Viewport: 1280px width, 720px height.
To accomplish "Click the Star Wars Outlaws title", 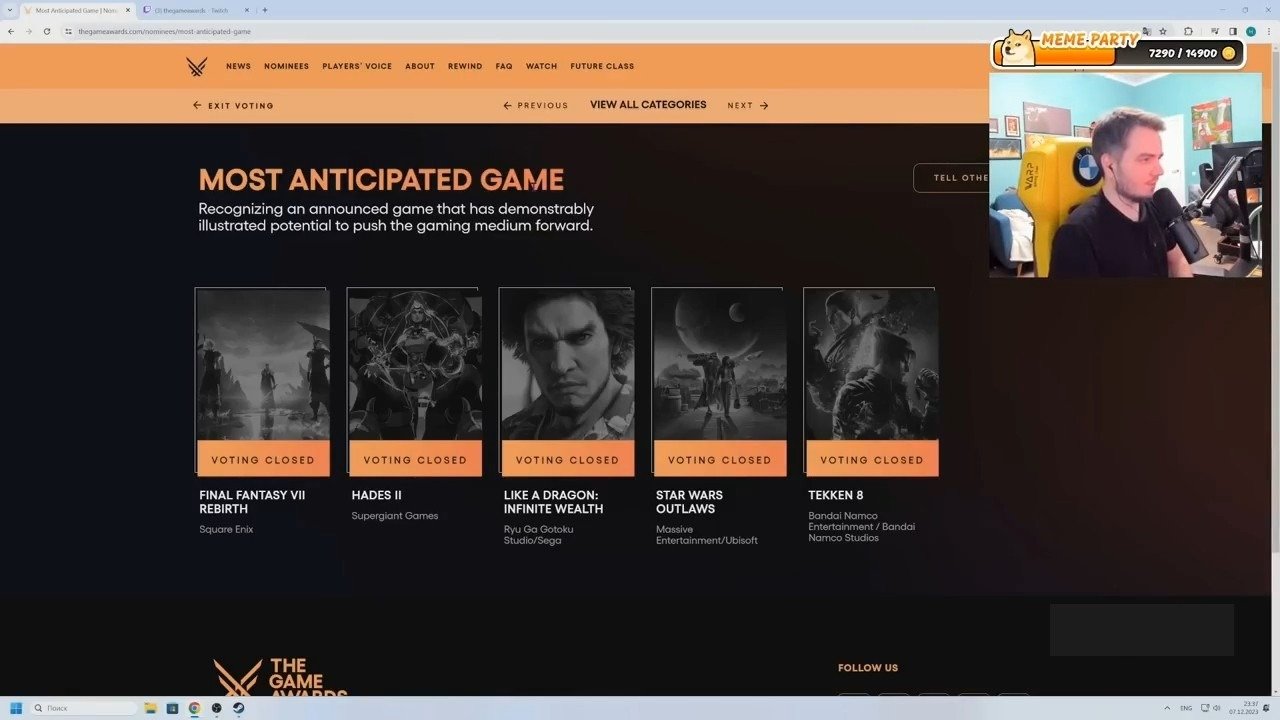I will pyautogui.click(x=689, y=502).
